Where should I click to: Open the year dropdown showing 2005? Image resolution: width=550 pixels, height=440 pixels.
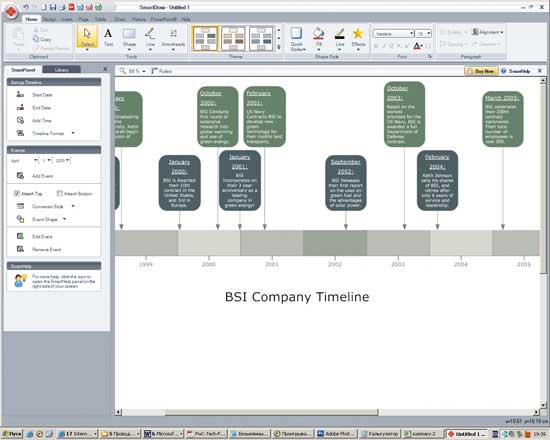click(x=67, y=160)
